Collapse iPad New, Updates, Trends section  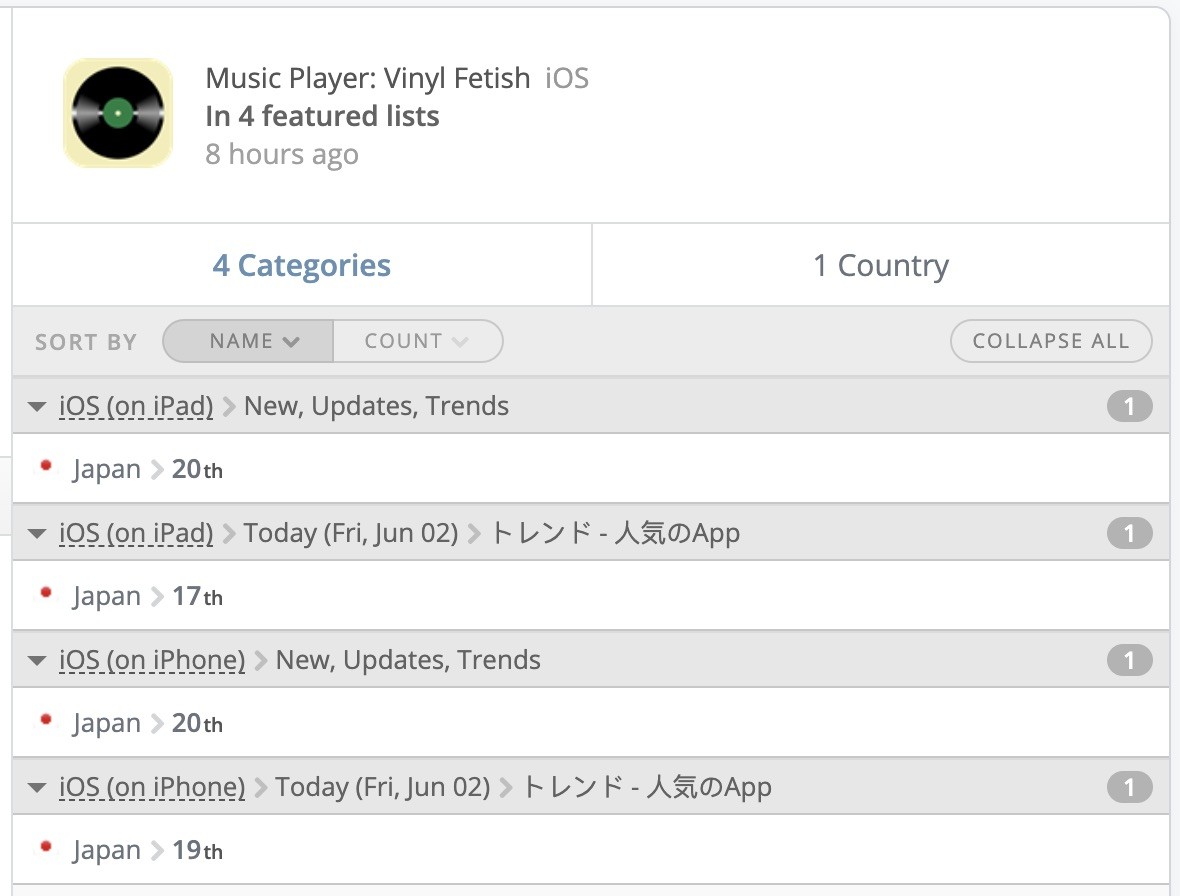point(37,407)
